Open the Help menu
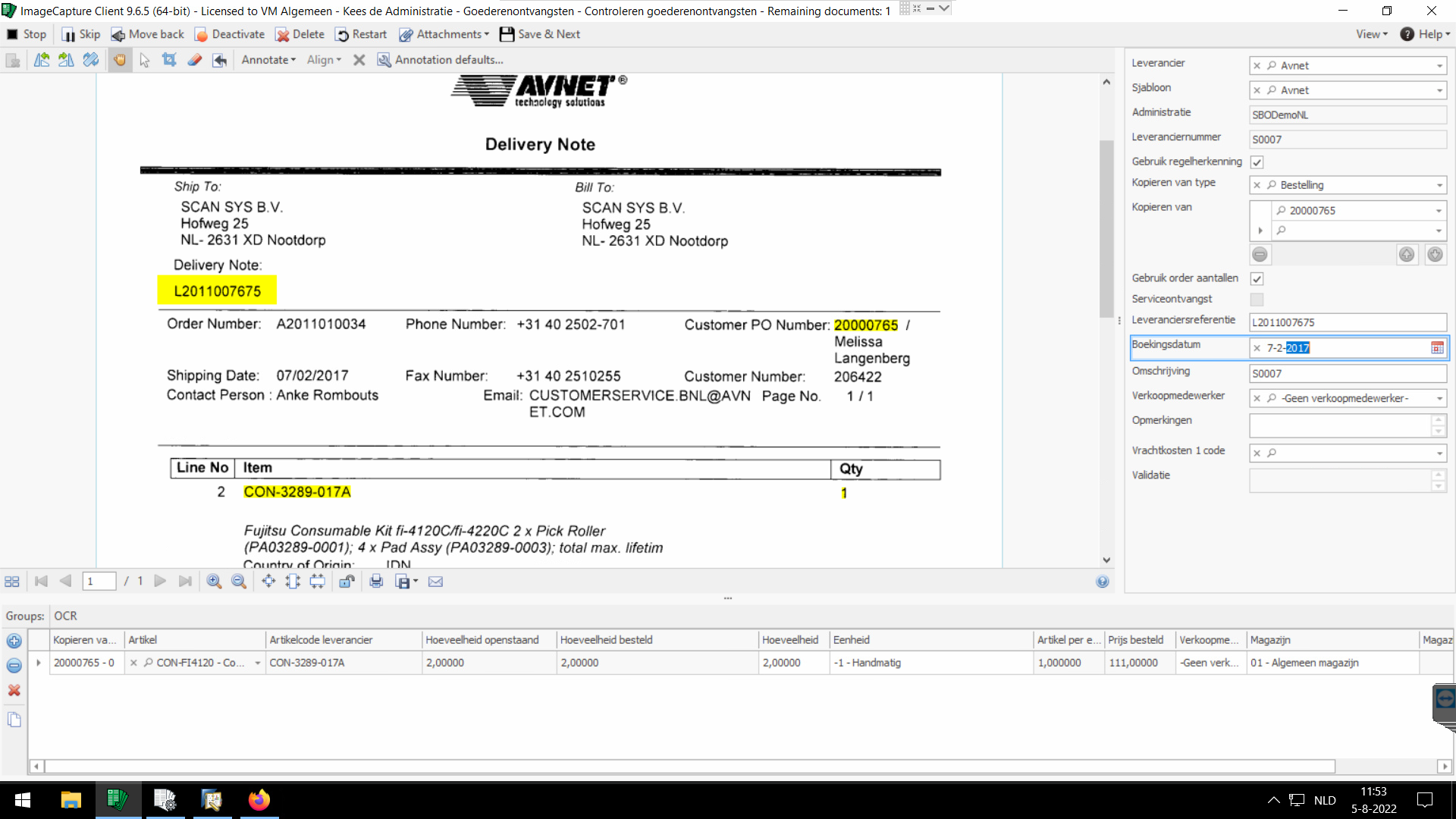The width and height of the screenshot is (1456, 819). (x=1425, y=34)
